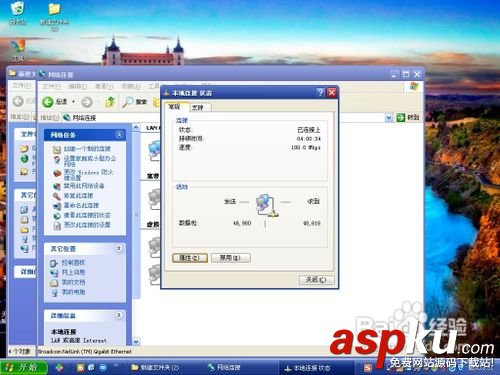Screen dimensions: 500x375
Task: Click the orange quick launch icon in taskbar
Action: (80, 368)
